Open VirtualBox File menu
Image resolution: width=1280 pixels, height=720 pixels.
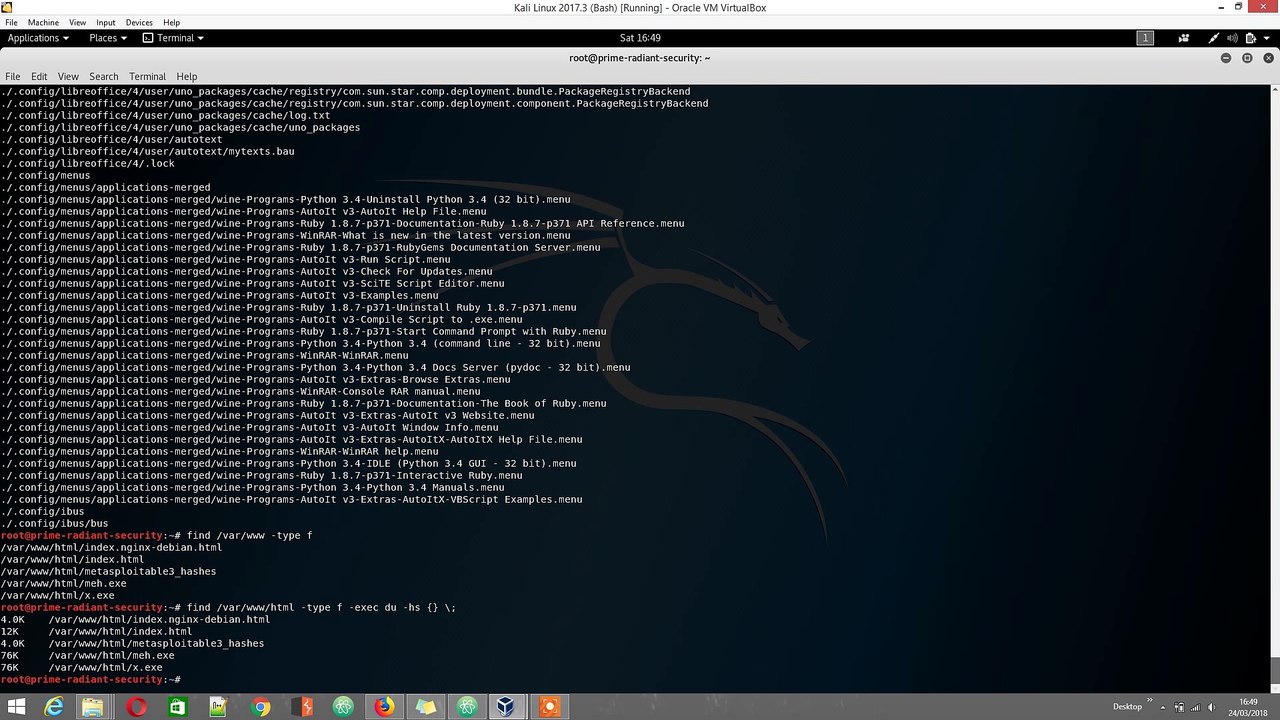coord(12,22)
